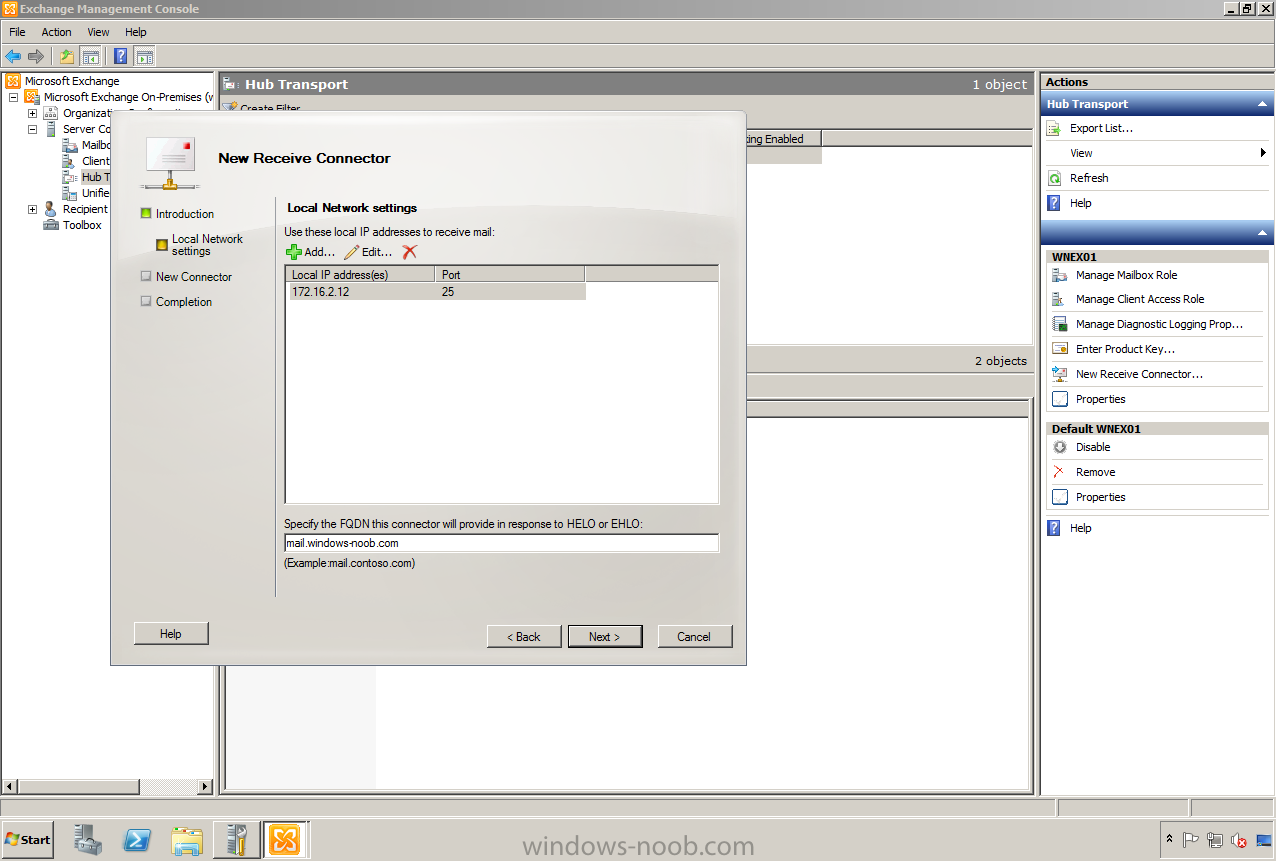
Task: Toggle Show/Hide Action Pane toolbar icon
Action: [x=144, y=56]
